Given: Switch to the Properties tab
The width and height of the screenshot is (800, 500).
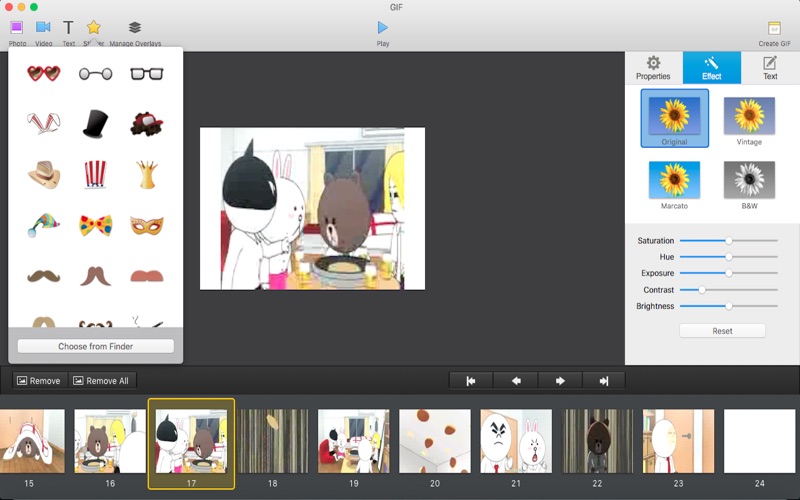Looking at the screenshot, I should click(x=653, y=67).
